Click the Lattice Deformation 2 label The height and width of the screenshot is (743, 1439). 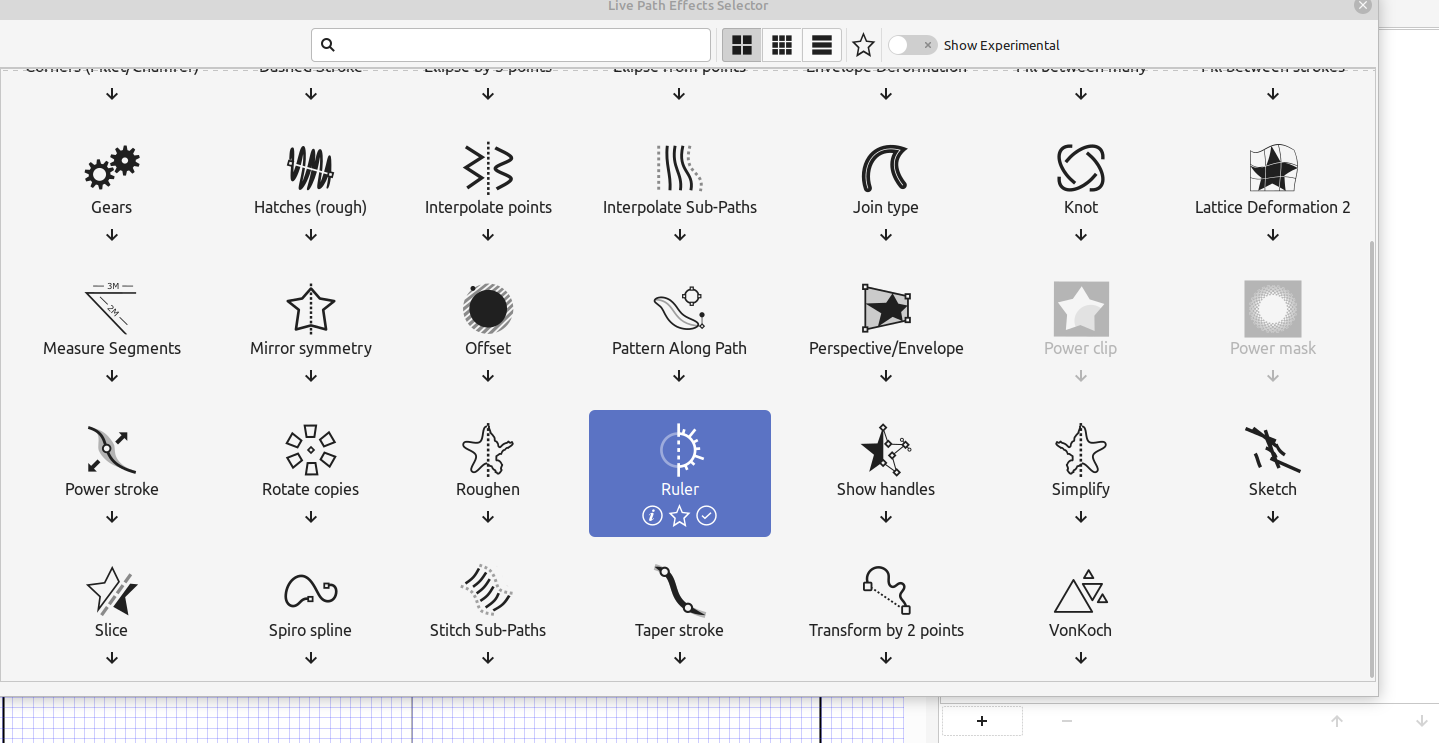coord(1273,207)
